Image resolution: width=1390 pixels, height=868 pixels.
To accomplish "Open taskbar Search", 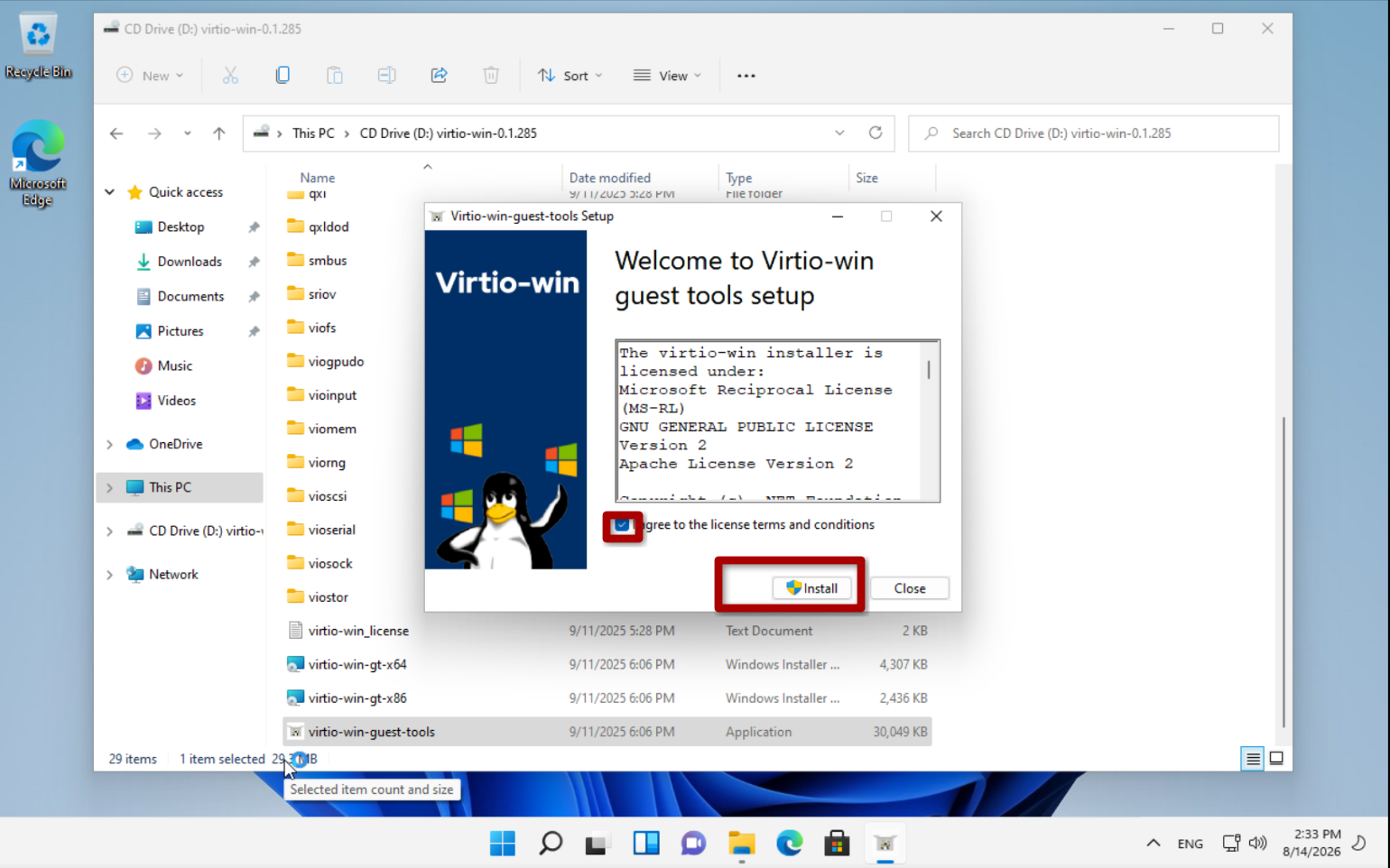I will (551, 844).
